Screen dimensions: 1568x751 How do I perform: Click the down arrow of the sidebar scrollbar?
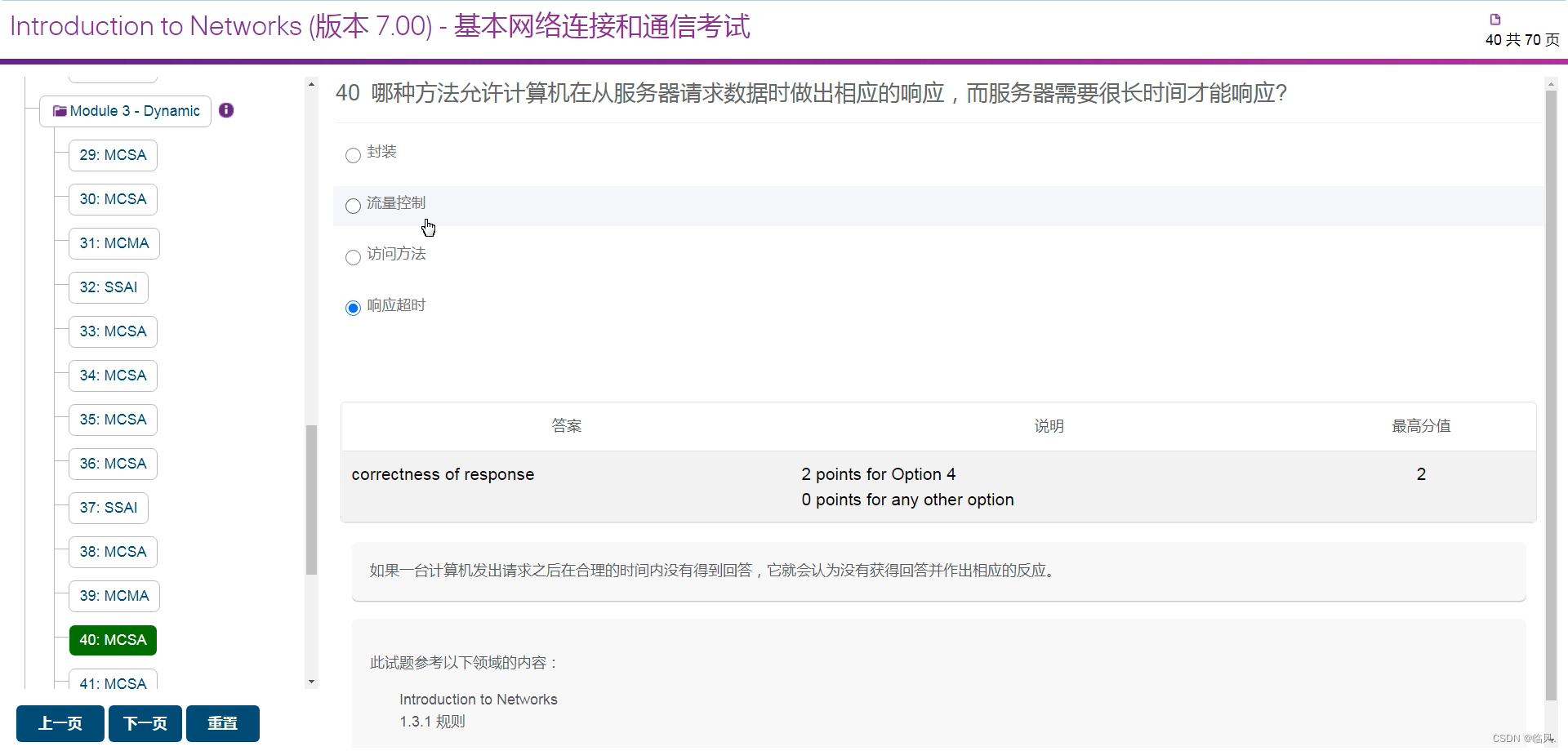[x=311, y=681]
